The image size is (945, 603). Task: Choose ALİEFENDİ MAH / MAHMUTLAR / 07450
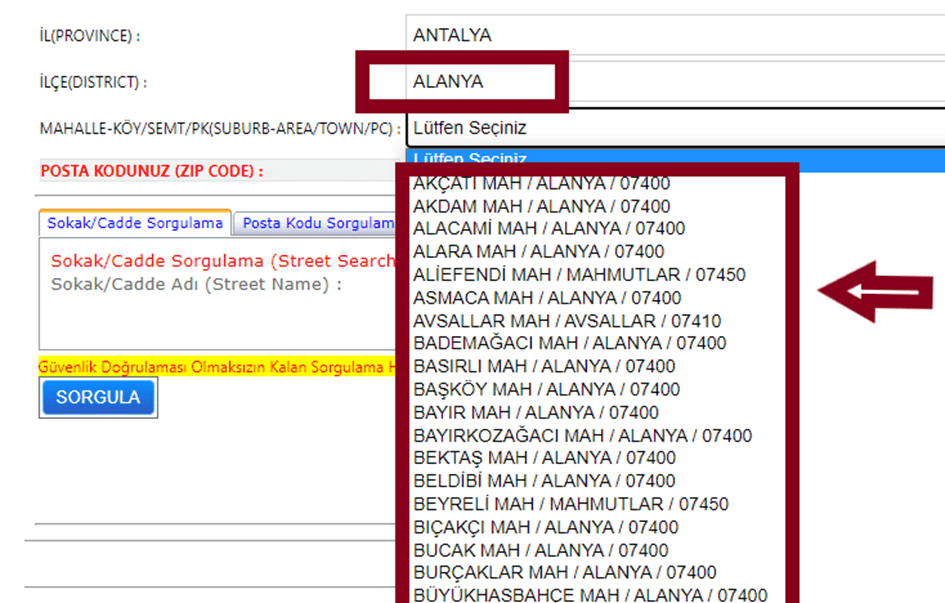[578, 275]
